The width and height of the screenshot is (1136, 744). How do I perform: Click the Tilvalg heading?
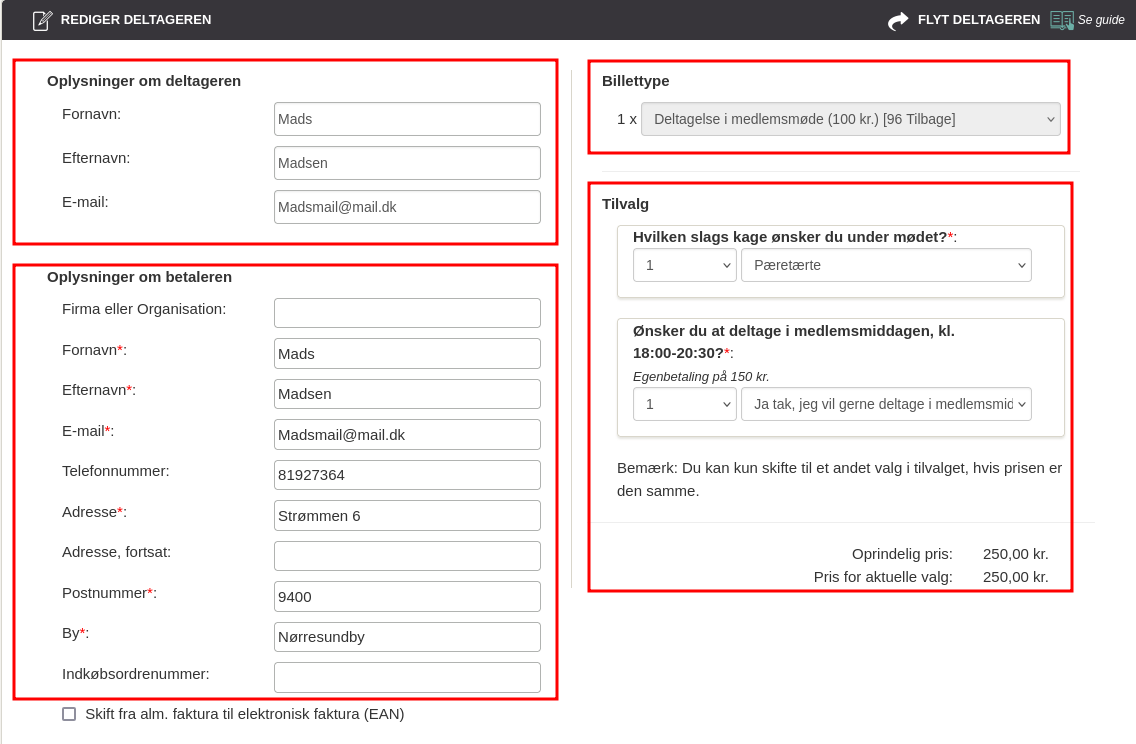point(625,204)
